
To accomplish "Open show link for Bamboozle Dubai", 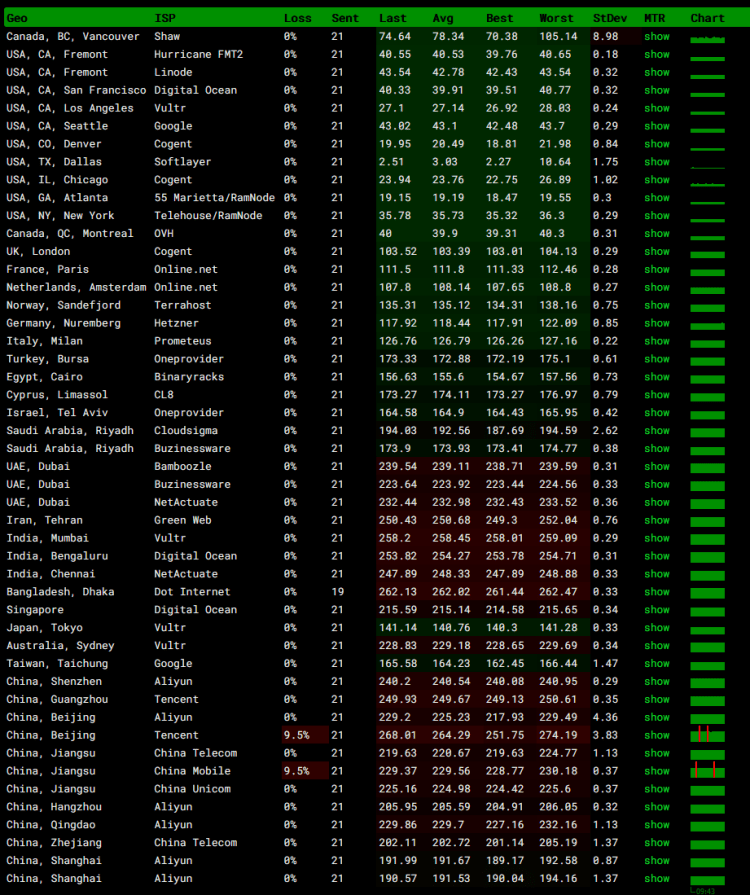I will click(656, 466).
